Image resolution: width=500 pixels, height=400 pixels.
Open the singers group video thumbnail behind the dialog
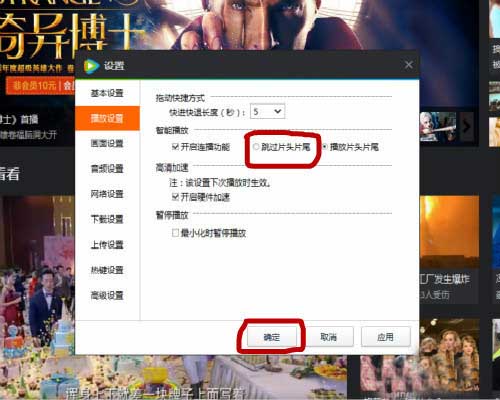tap(449, 355)
